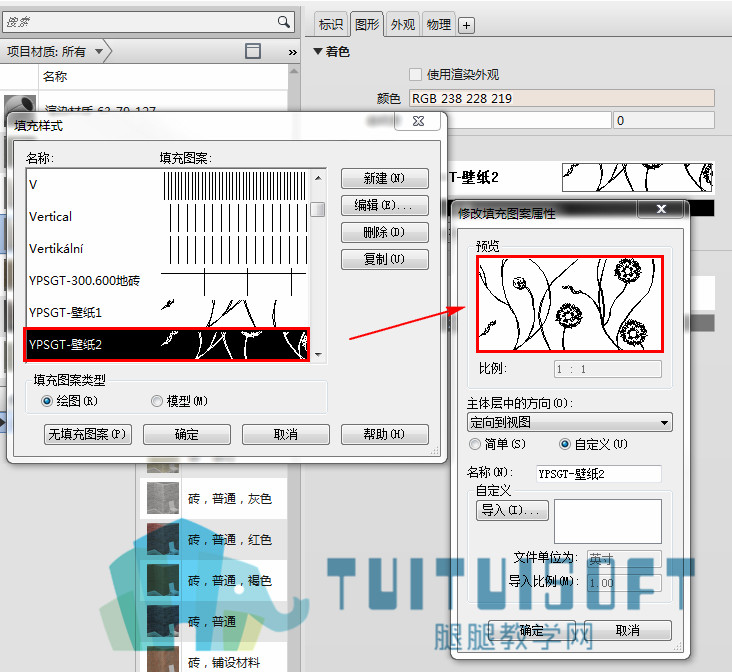Viewport: 732px width, 672px height.
Task: Select material 砖，普通，褐色
Action: pos(214,580)
